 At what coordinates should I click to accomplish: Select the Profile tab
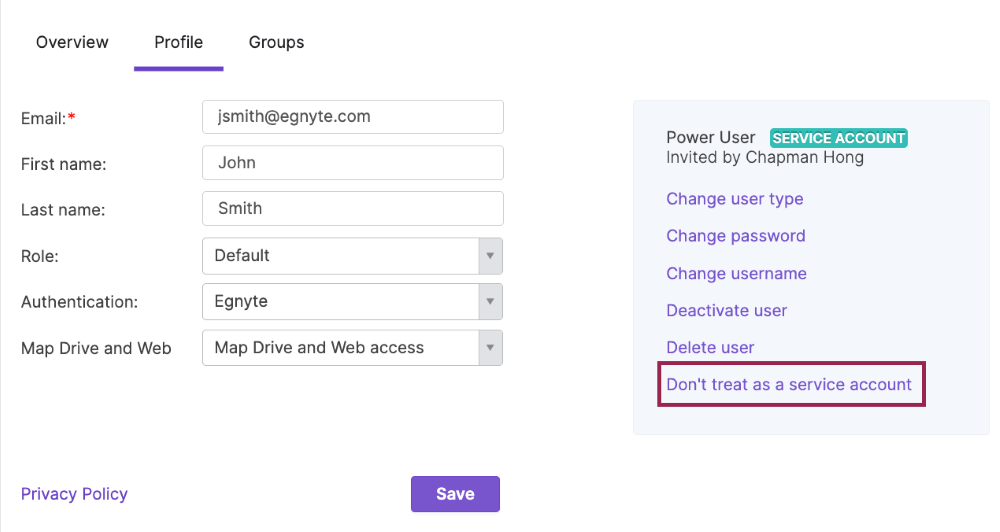[x=178, y=42]
